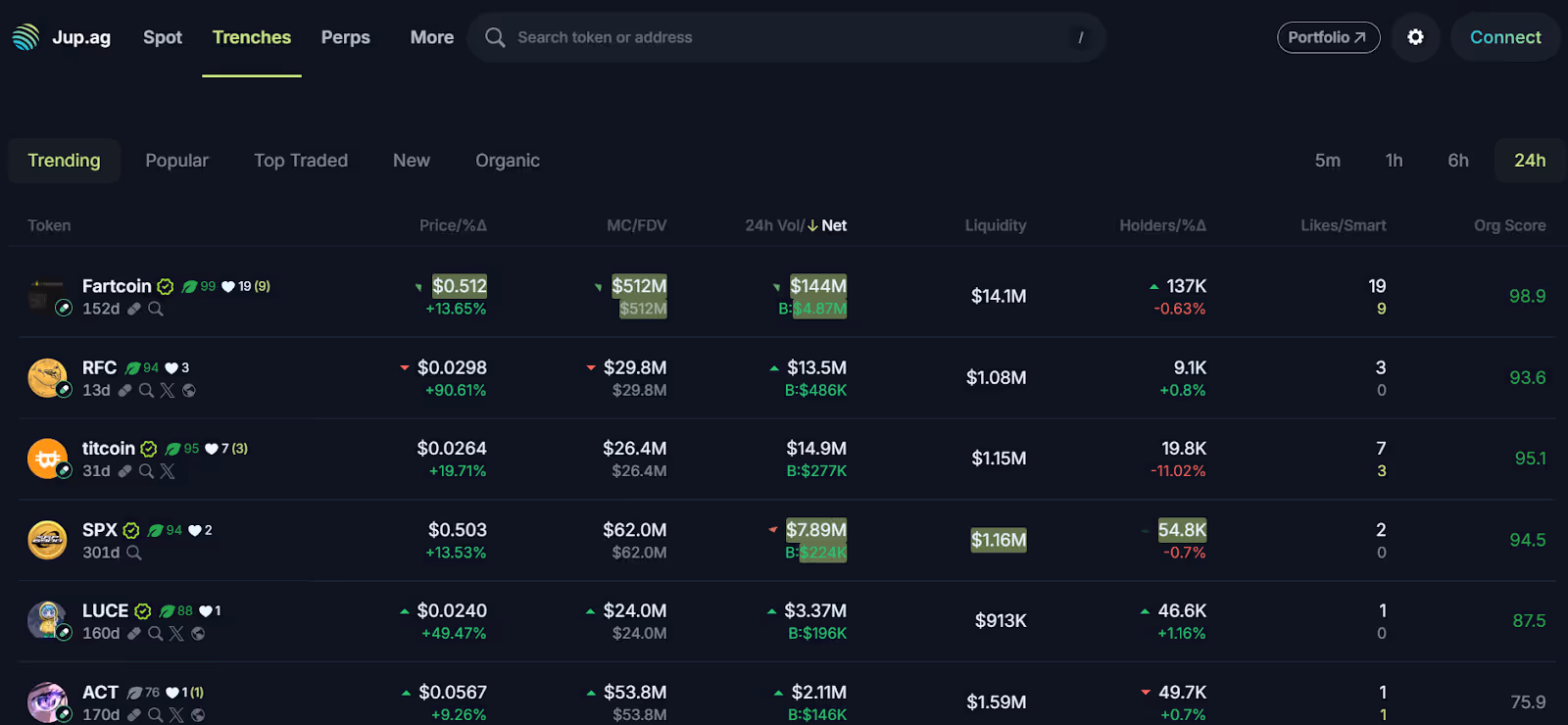The width and height of the screenshot is (1568, 725).
Task: Click the Jup.ag logo icon
Action: 25,37
